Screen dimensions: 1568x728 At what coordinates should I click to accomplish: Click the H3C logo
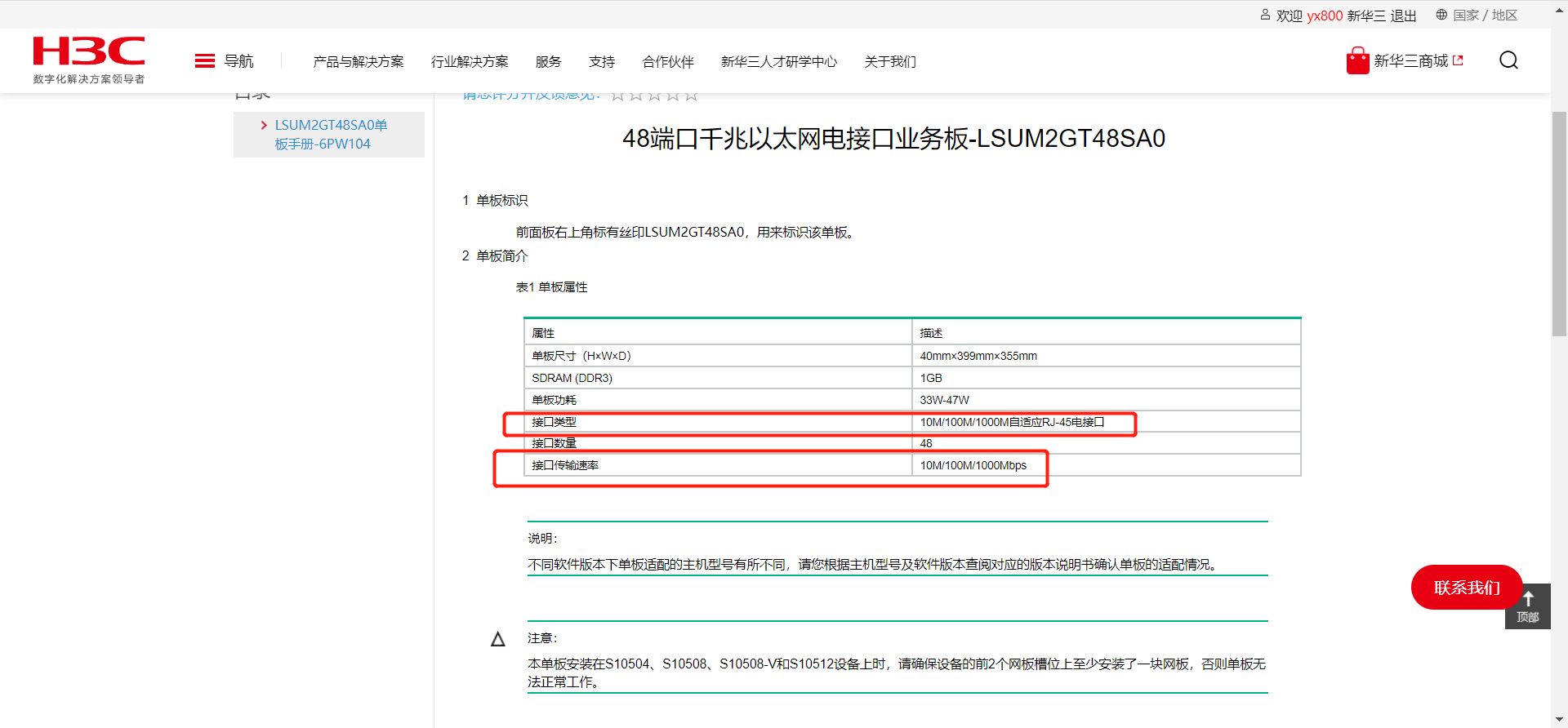click(89, 51)
